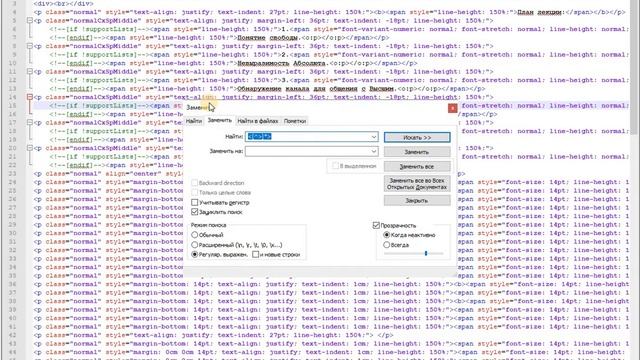The width and height of the screenshot is (640, 360).
Task: Click line number 36 in the margin
Action: click(x=12, y=284)
